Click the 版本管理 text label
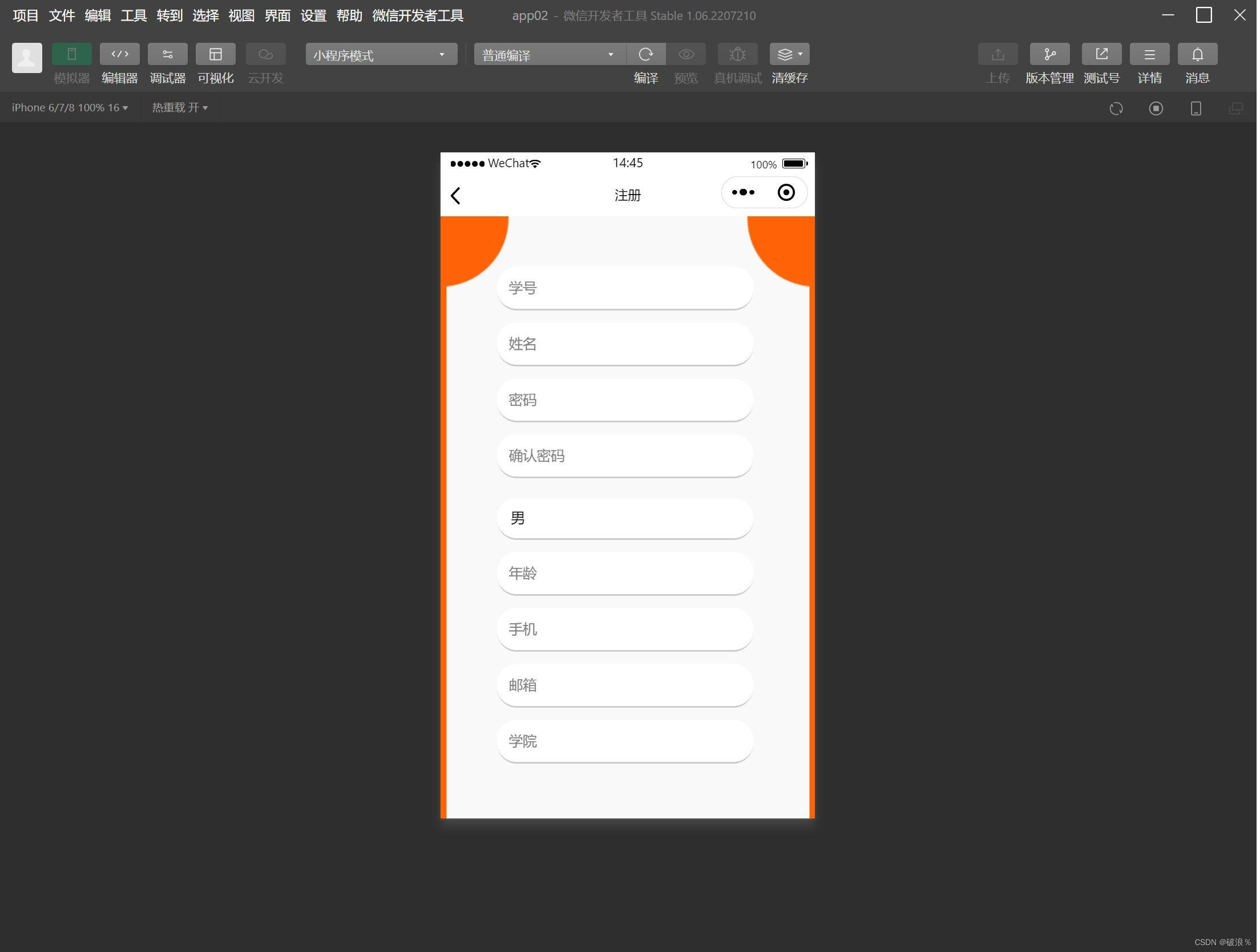Screen dimensions: 1260x952 [1049, 78]
